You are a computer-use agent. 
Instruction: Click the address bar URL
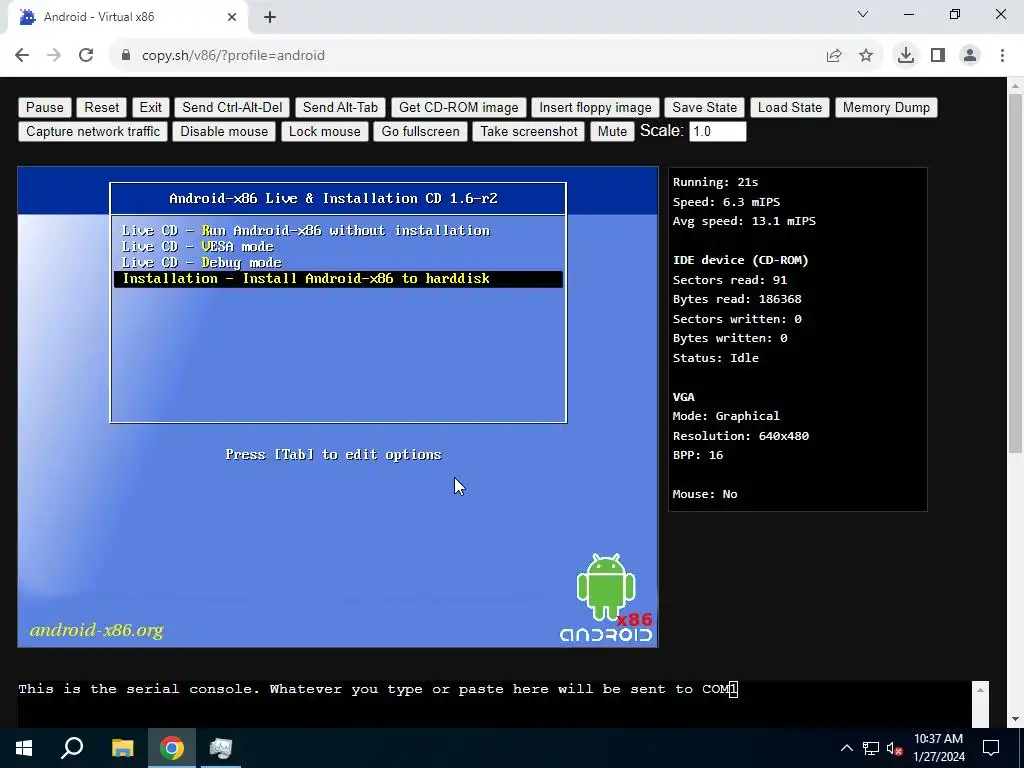pyautogui.click(x=233, y=56)
